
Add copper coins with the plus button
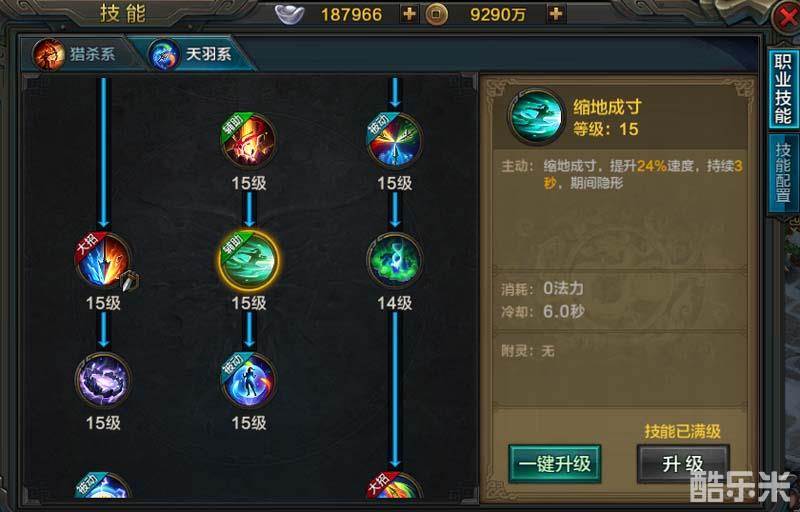pyautogui.click(x=556, y=14)
